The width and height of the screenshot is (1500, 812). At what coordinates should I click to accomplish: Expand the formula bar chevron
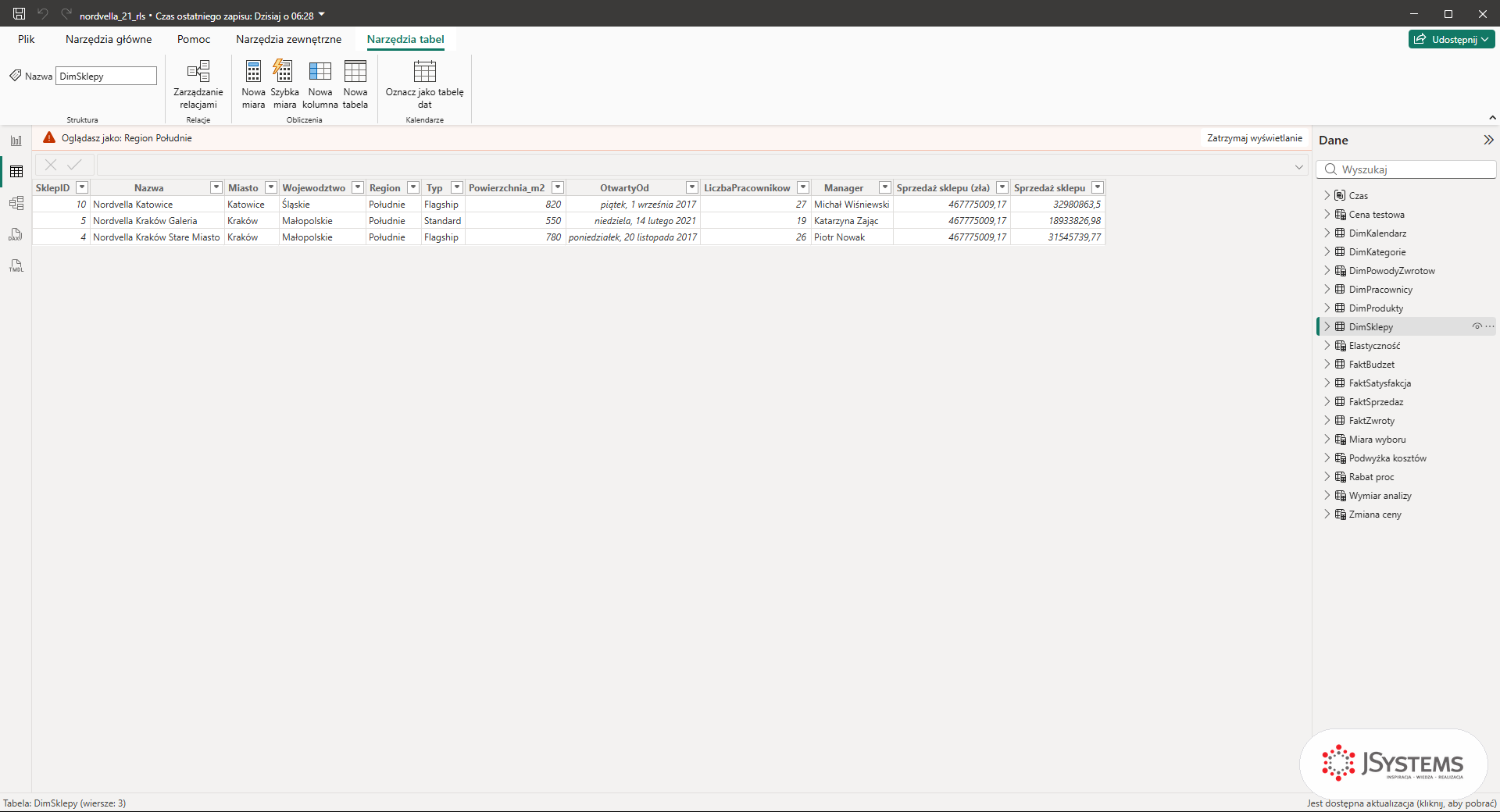click(x=1298, y=167)
